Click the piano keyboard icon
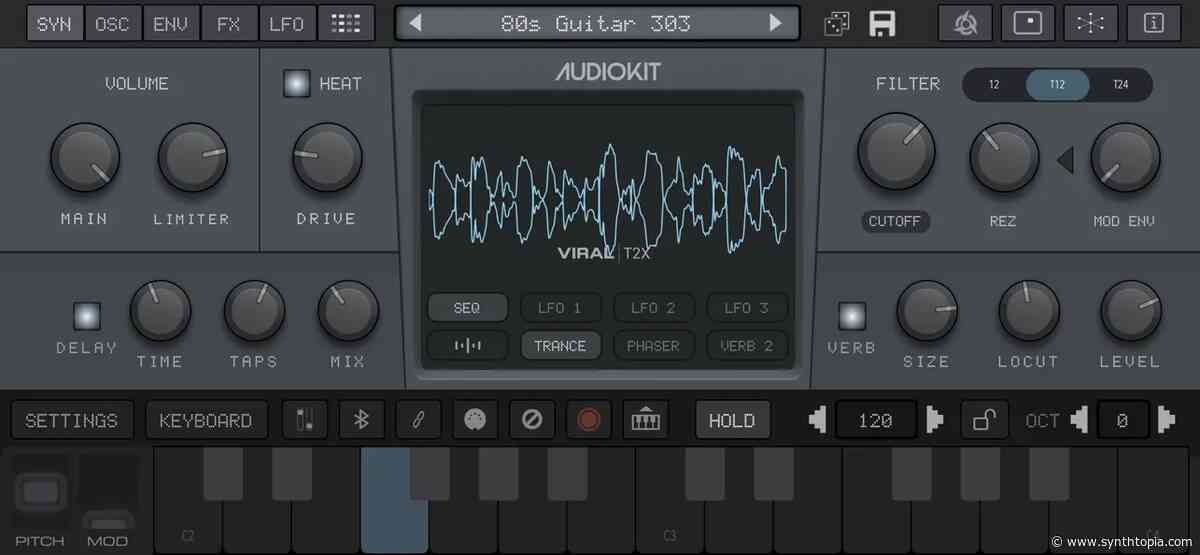 [x=646, y=421]
